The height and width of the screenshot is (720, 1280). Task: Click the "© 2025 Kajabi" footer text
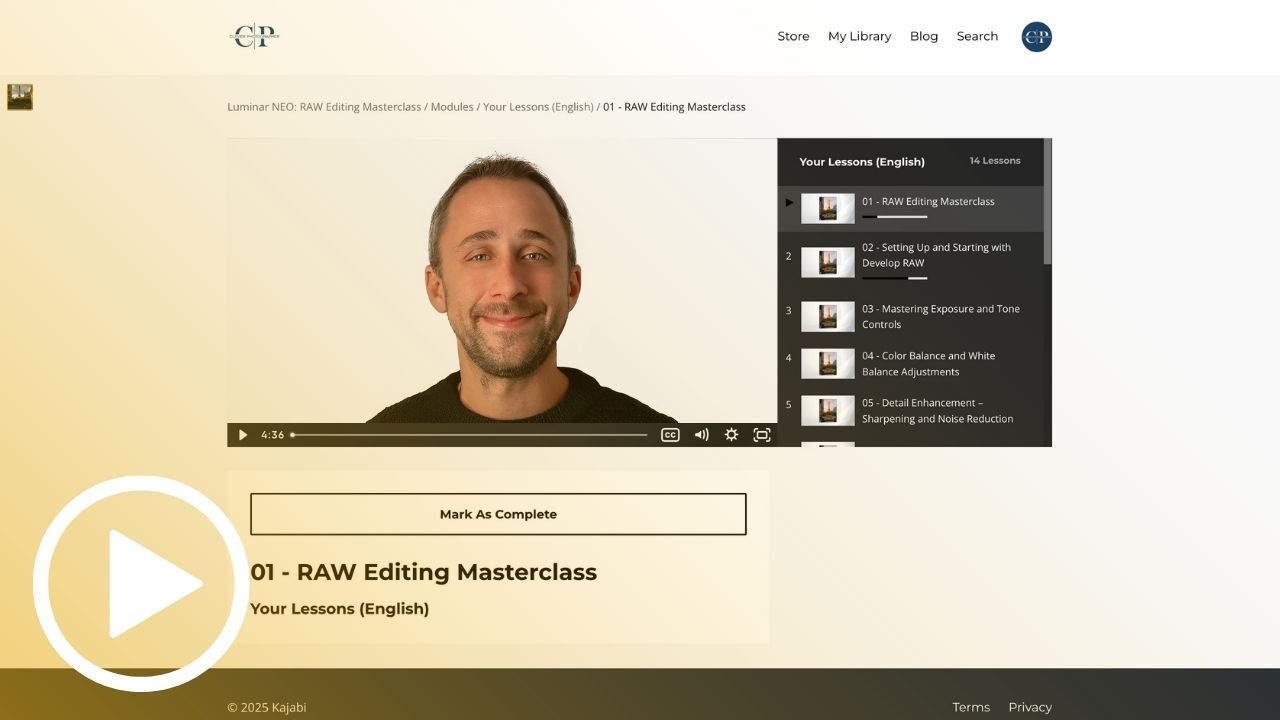click(267, 708)
